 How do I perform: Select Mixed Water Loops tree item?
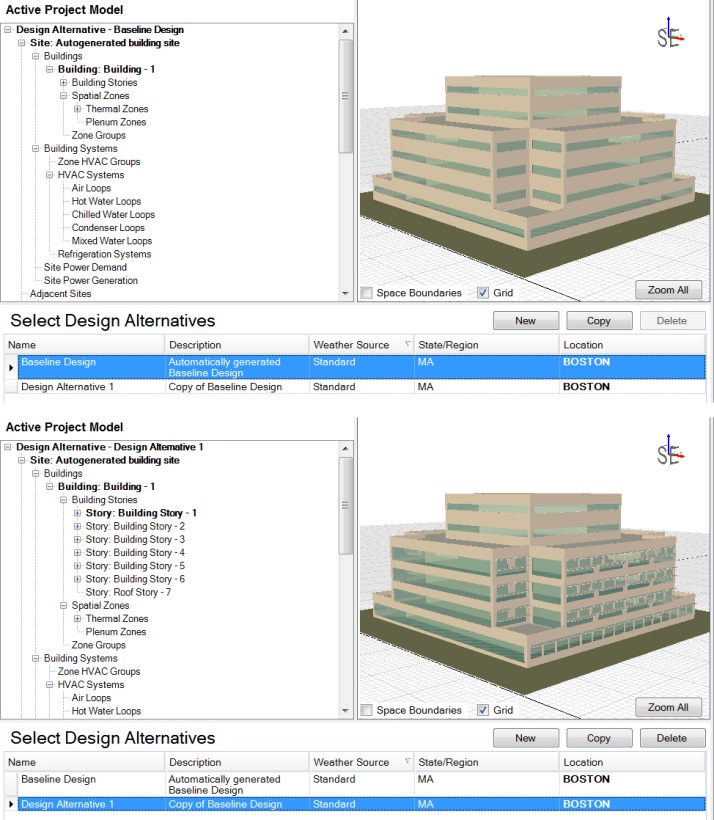click(112, 241)
